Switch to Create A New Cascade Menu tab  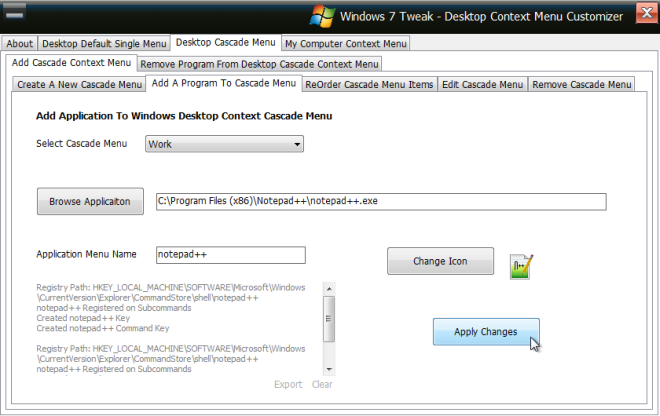coord(79,84)
